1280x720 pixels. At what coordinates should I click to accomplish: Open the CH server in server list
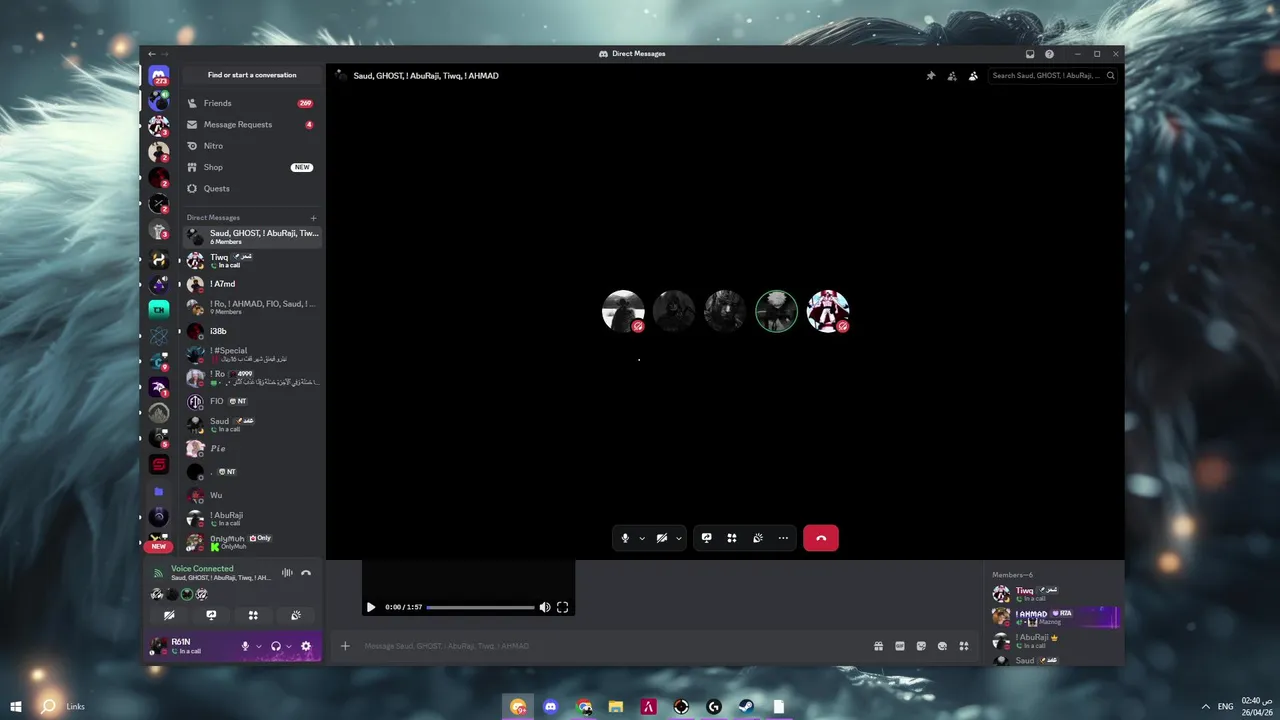pos(158,309)
